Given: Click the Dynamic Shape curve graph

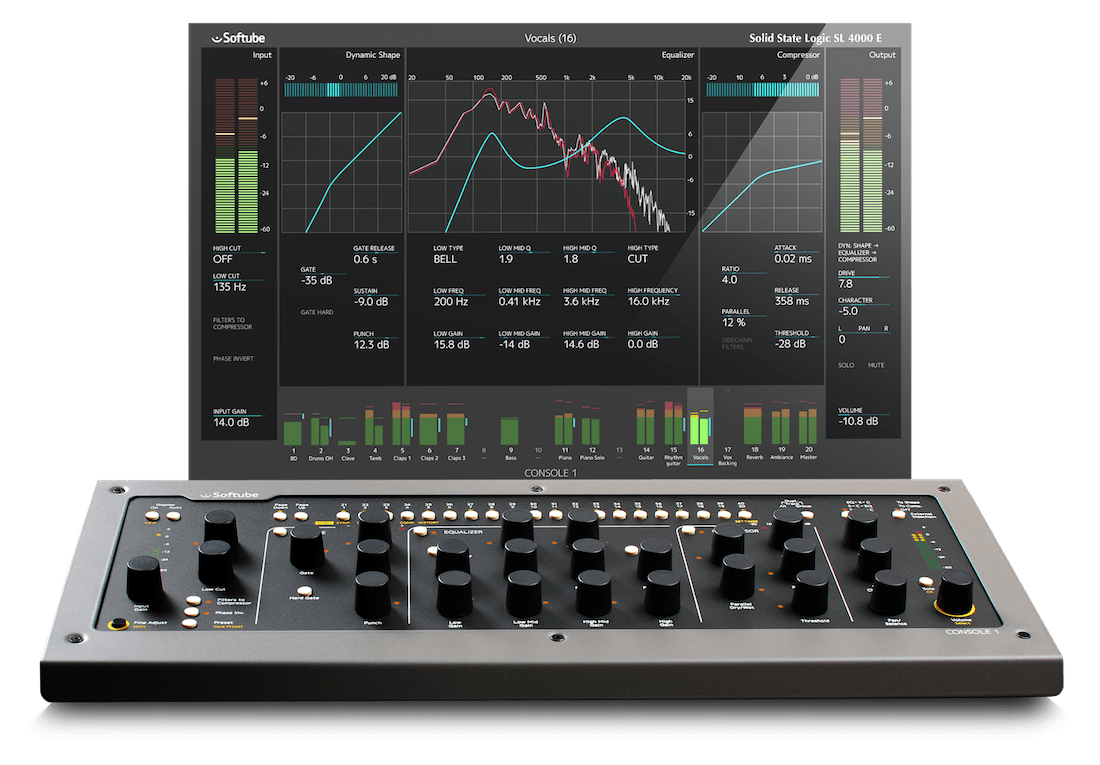Looking at the screenshot, I should click(342, 172).
